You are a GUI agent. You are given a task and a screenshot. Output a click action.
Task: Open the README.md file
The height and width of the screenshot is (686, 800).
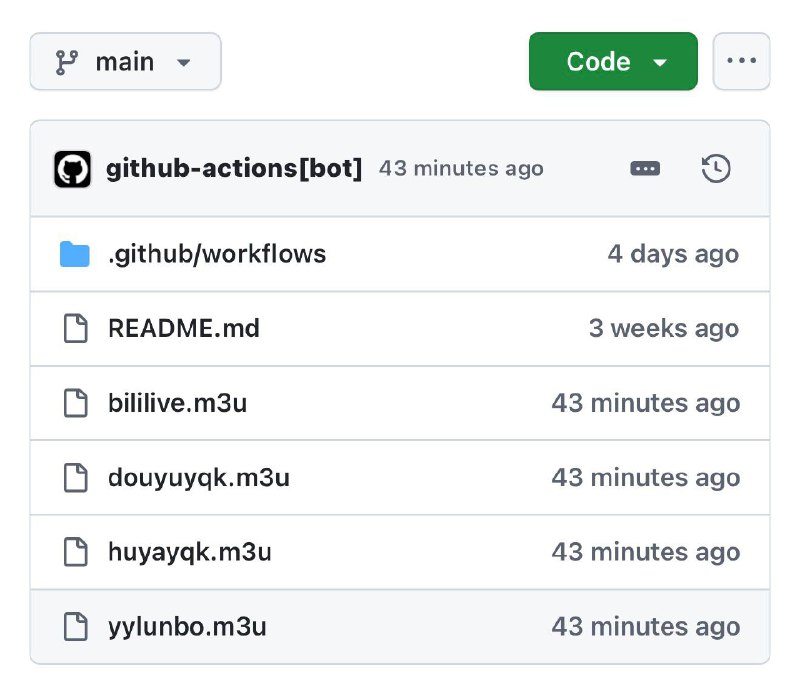[x=184, y=328]
